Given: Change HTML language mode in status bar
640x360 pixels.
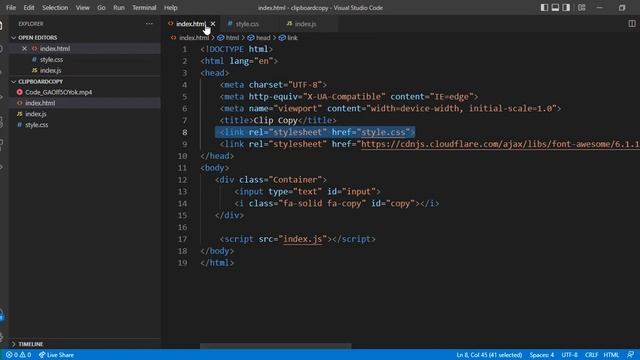Looking at the screenshot, I should coord(611,355).
